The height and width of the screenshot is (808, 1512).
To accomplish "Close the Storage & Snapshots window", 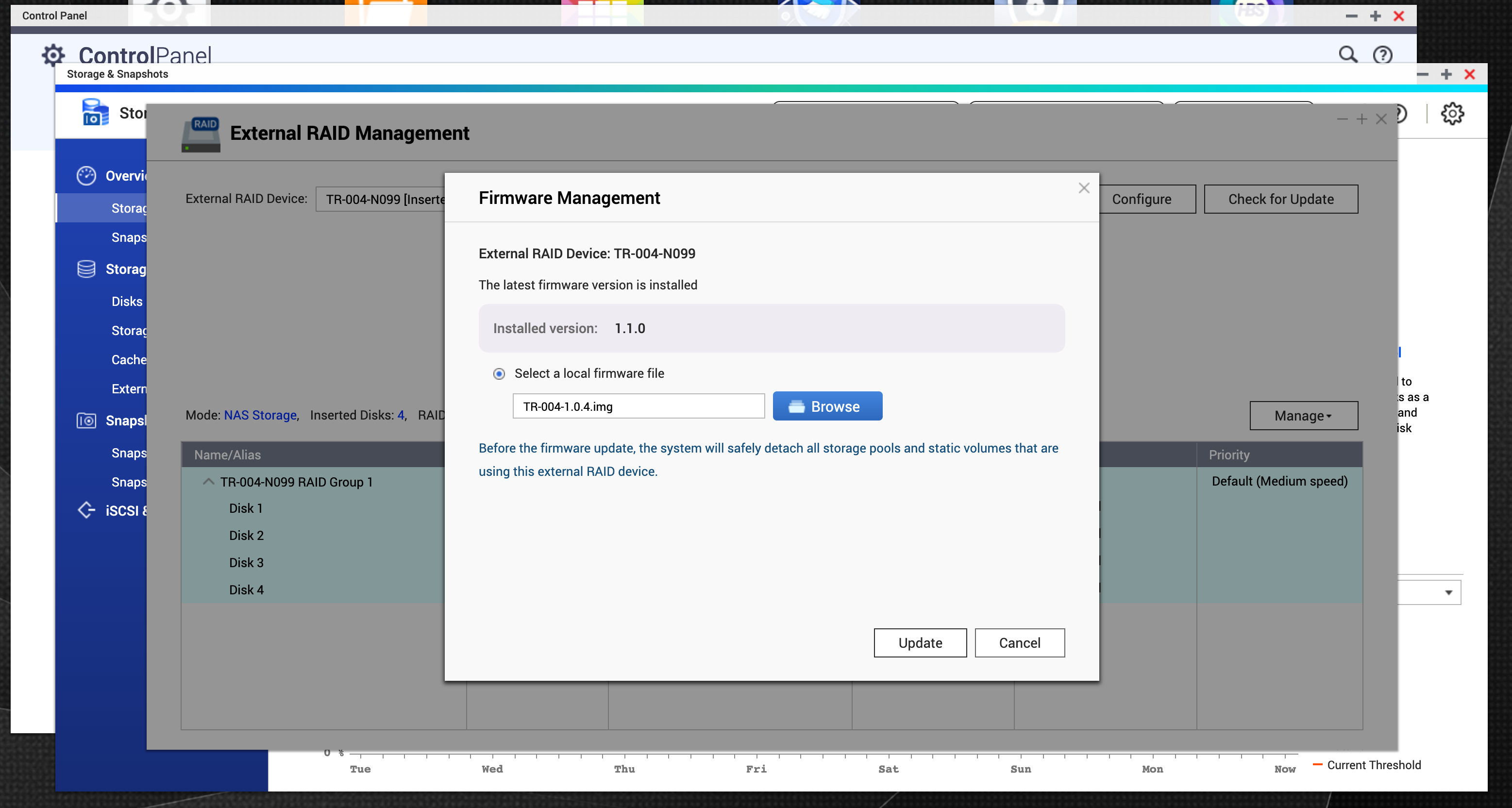I will point(1470,74).
